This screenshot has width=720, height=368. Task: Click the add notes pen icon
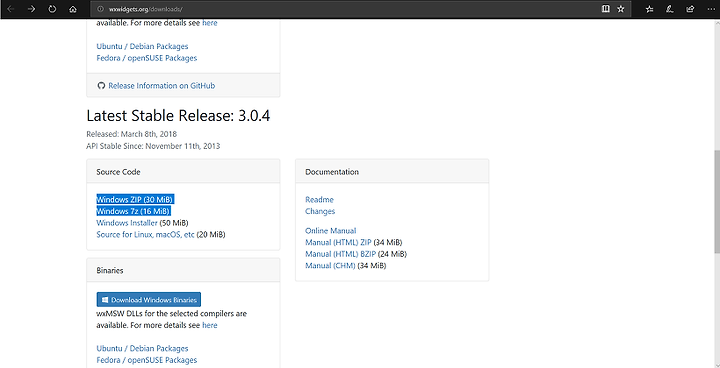coord(670,9)
